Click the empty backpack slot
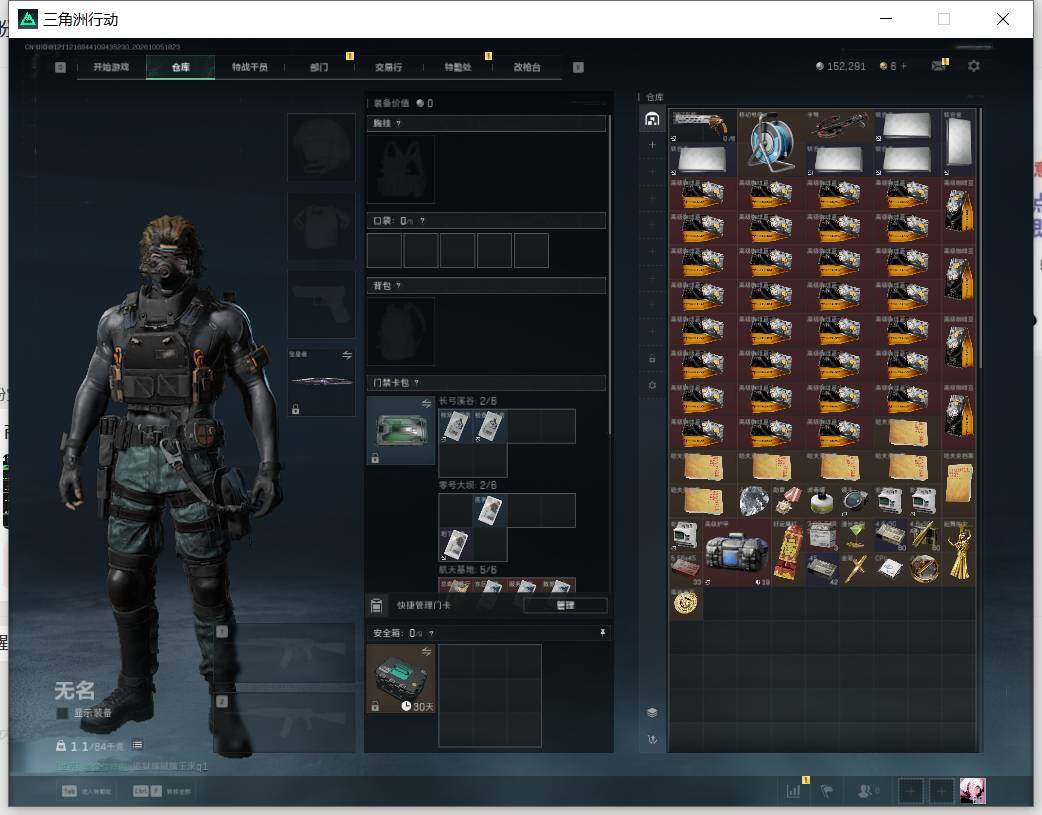Viewport: 1042px width, 815px height. 401,332
